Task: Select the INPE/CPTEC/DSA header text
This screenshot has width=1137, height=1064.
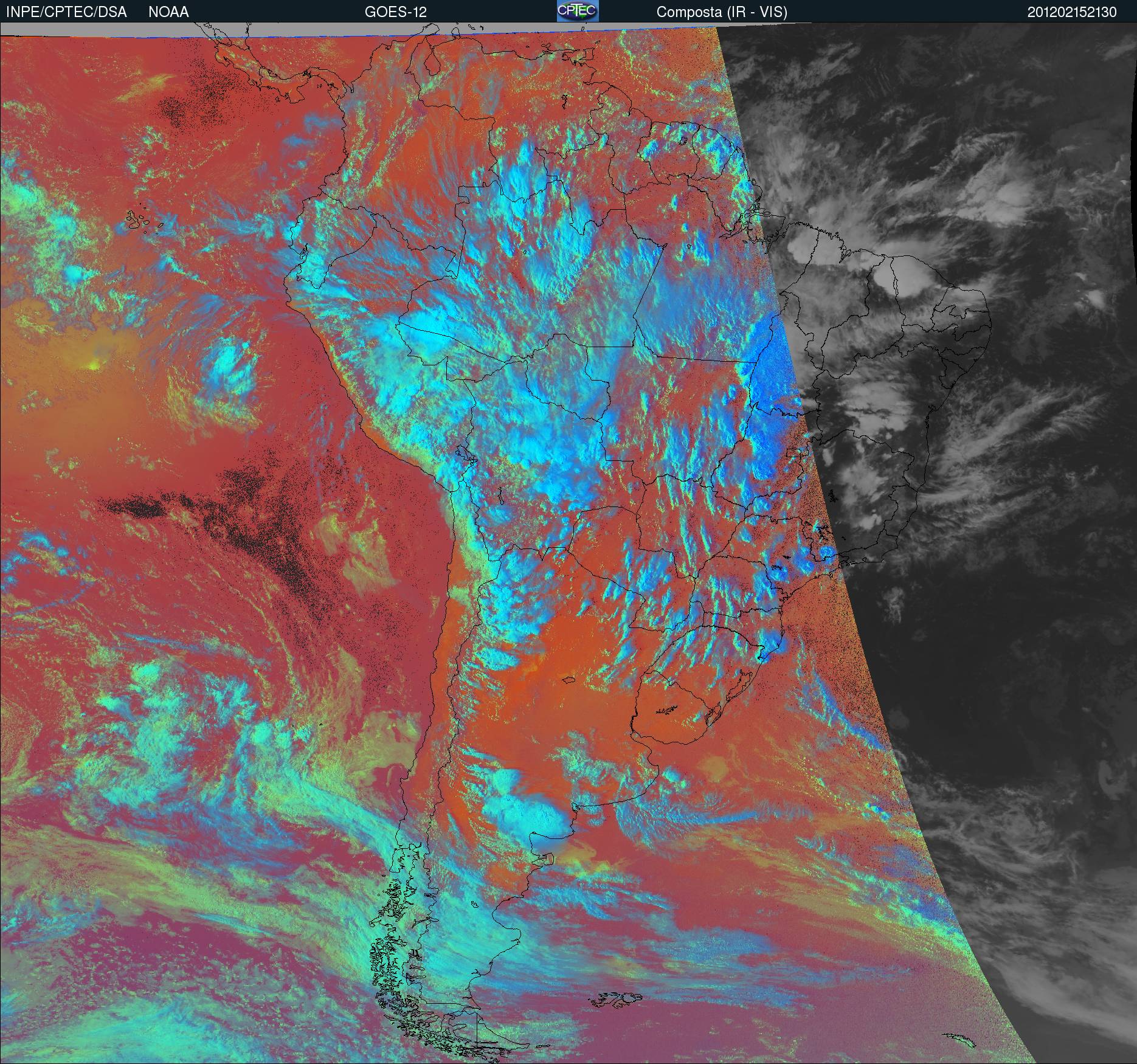Action: tap(67, 12)
